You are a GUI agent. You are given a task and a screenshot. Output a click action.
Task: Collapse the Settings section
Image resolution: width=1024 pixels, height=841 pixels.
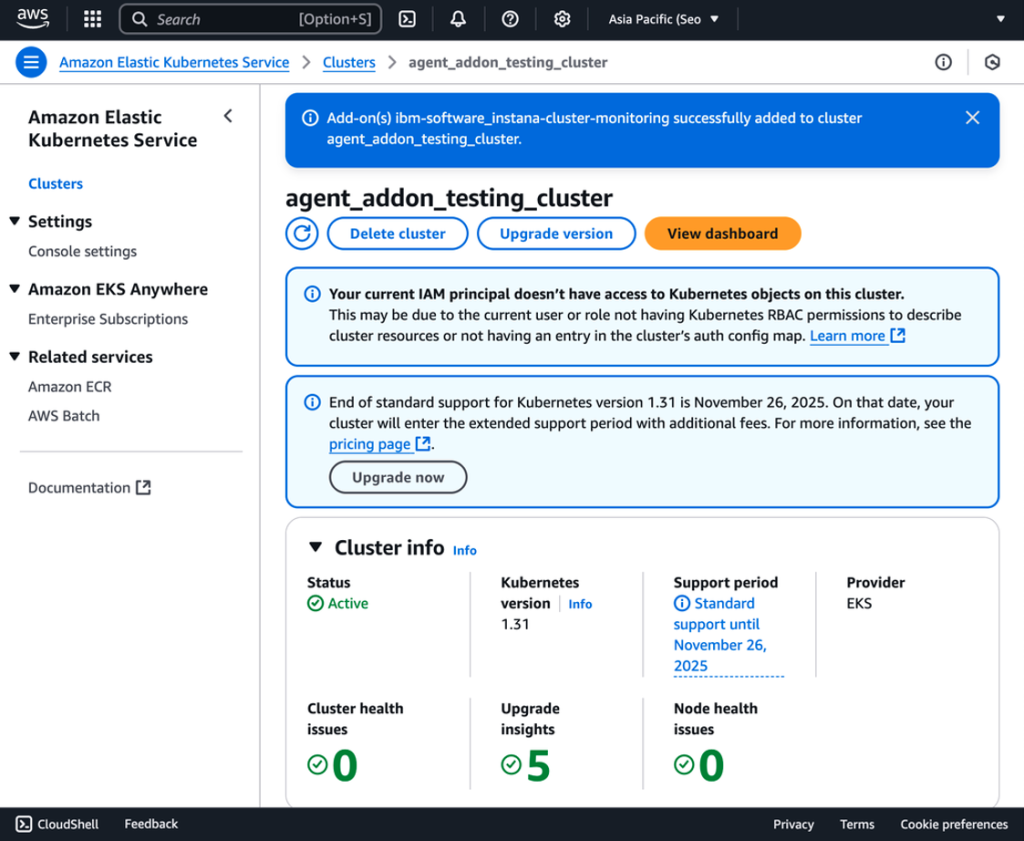coord(14,221)
